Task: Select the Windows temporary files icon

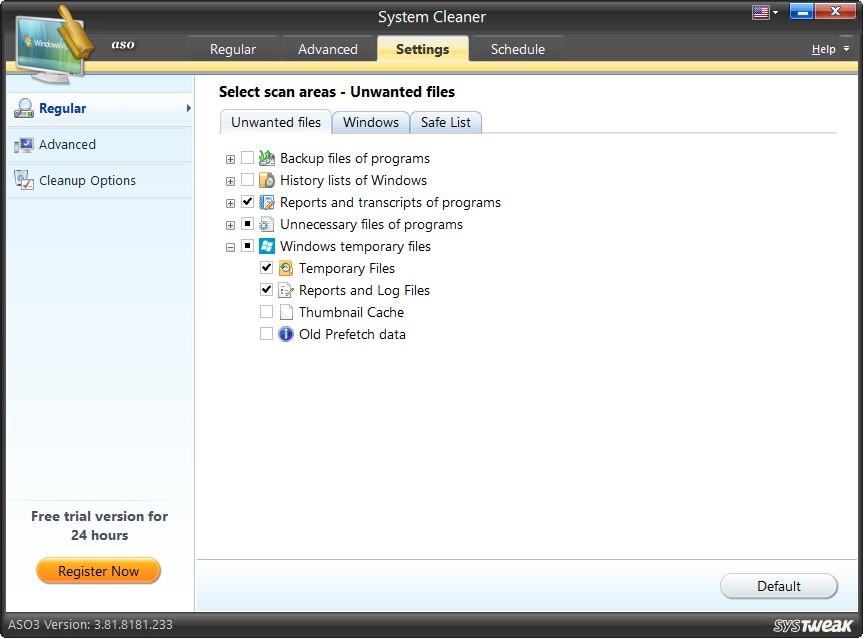Action: (265, 246)
